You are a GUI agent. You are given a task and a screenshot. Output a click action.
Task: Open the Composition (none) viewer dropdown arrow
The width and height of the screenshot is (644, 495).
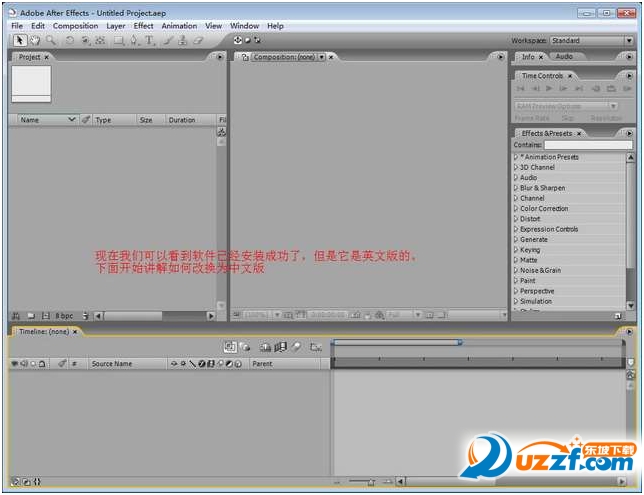(322, 57)
